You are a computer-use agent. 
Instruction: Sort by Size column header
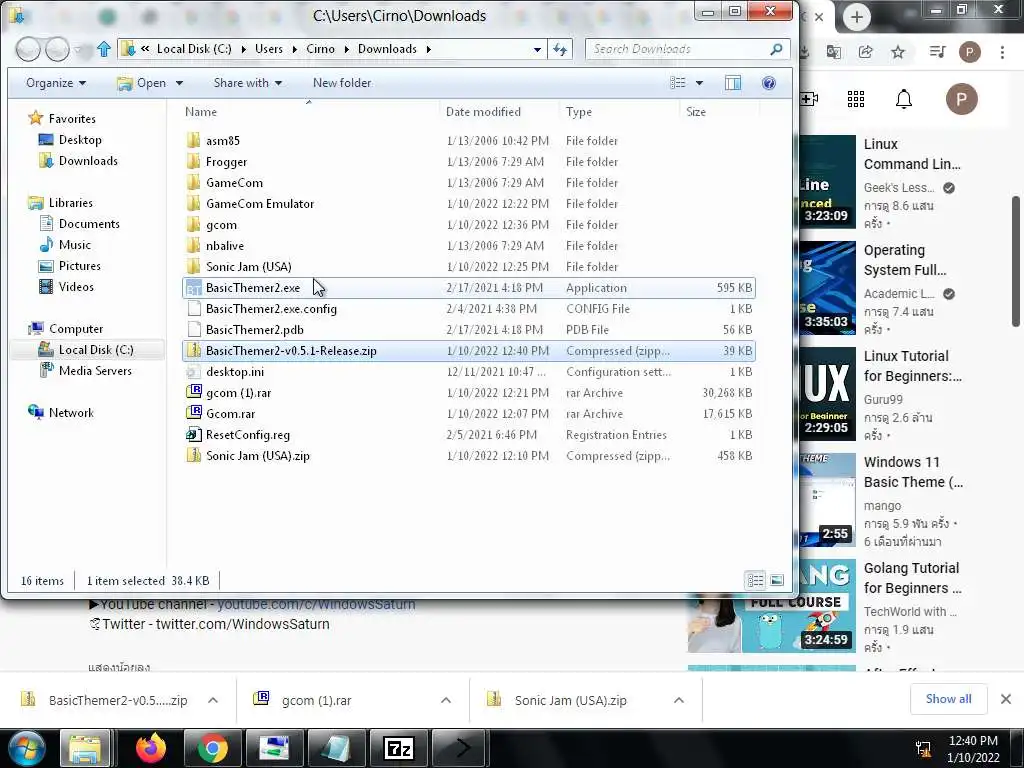click(696, 112)
